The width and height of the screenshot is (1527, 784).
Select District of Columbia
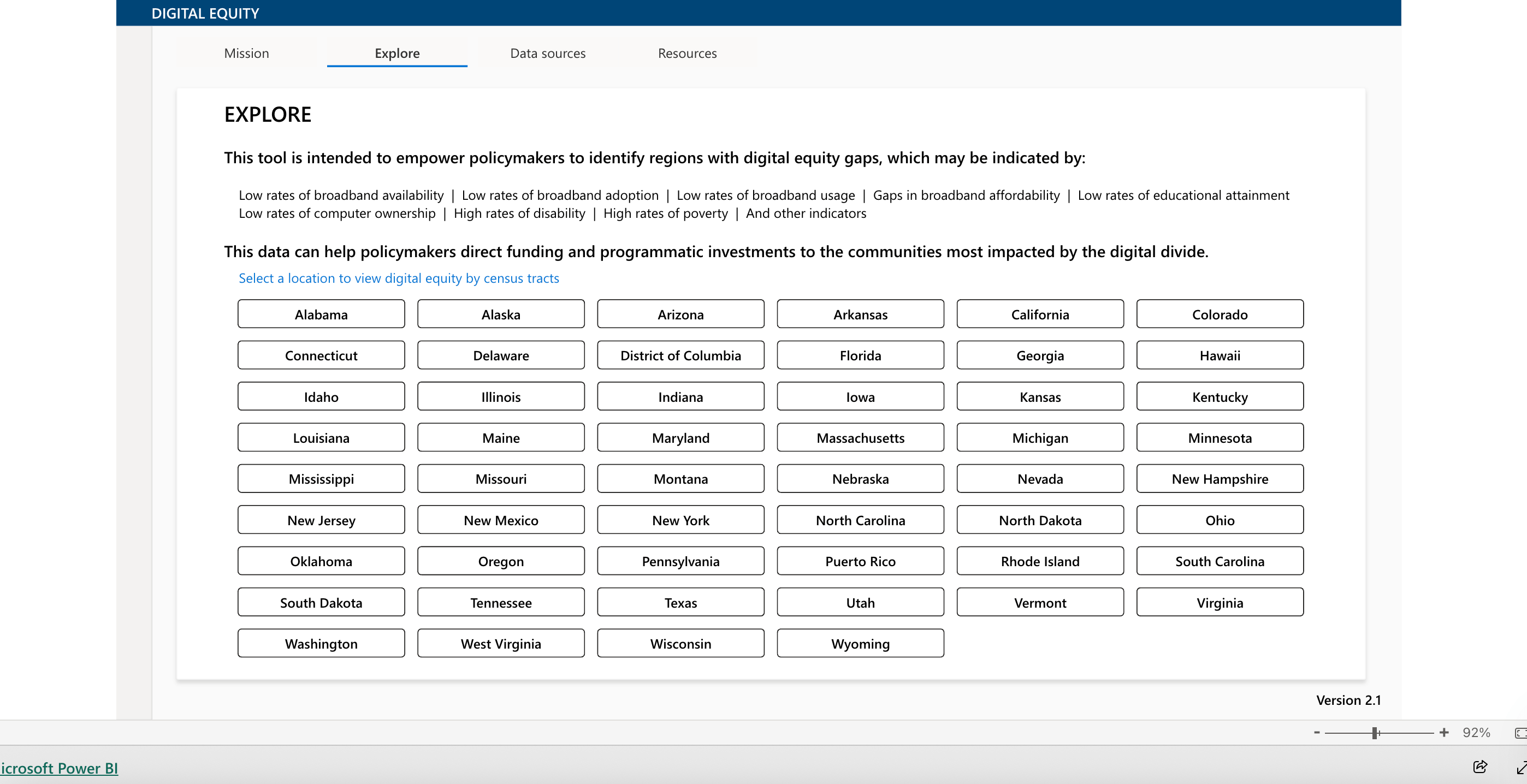pos(680,355)
